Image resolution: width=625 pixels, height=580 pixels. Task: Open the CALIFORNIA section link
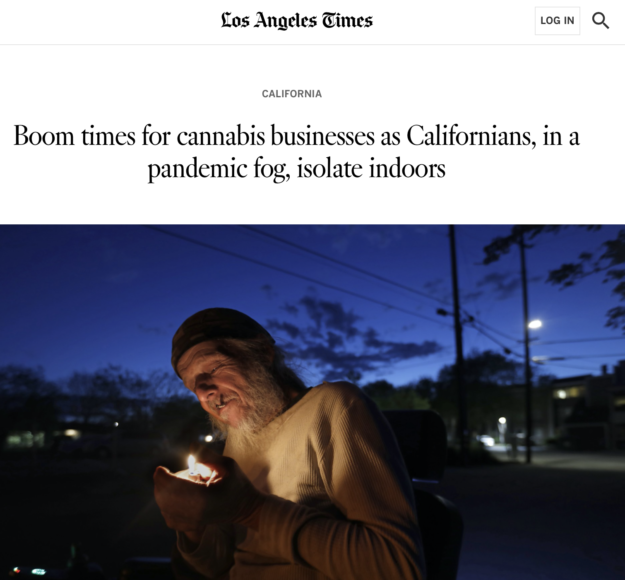[292, 94]
